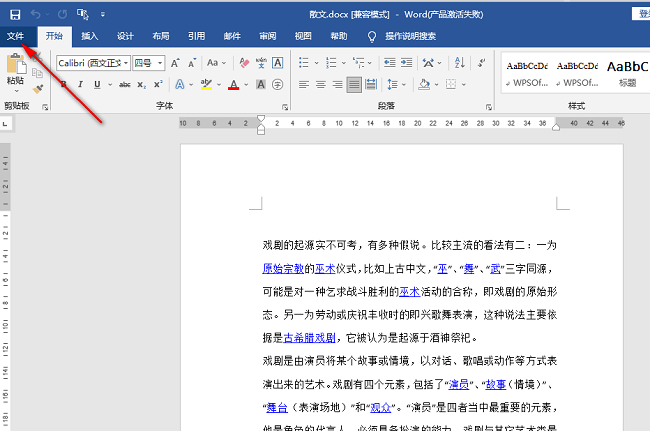This screenshot has height=431, width=650.
Task: Switch to the 邮件 ribbon tab
Action: tap(232, 36)
